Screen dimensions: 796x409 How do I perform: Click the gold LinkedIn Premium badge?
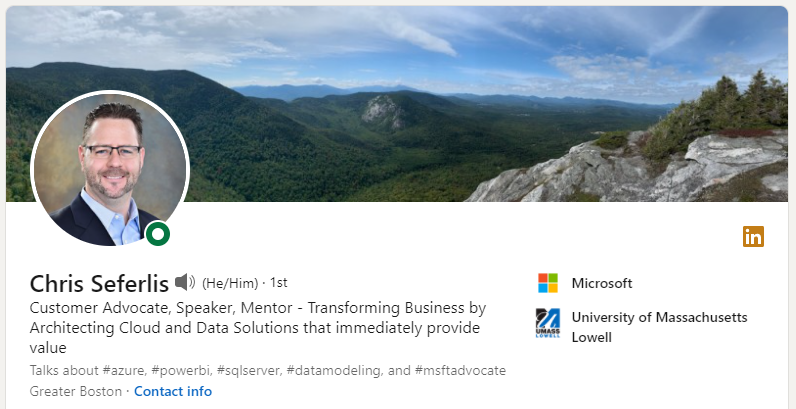coord(753,237)
